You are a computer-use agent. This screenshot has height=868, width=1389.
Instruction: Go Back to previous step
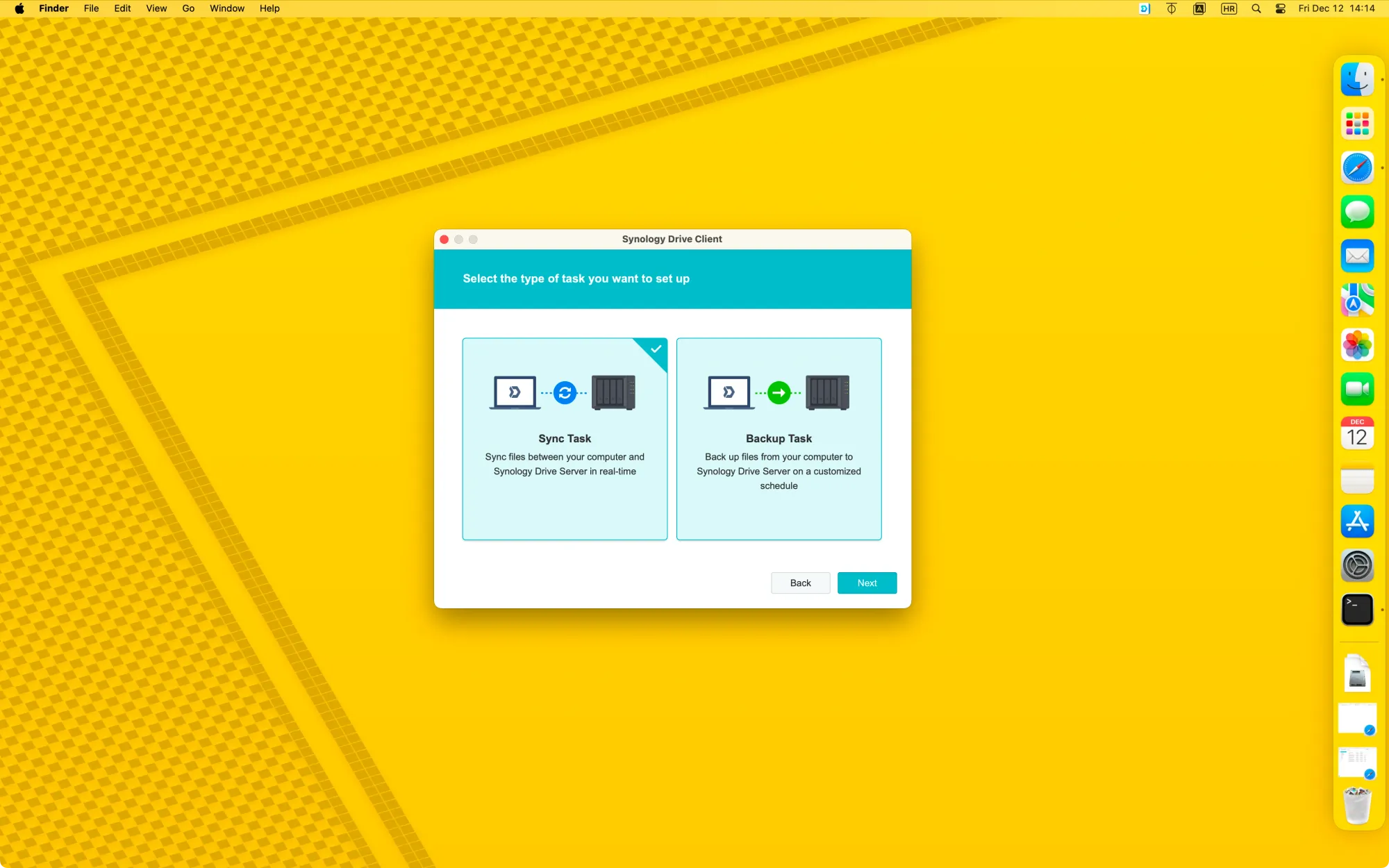click(x=800, y=583)
